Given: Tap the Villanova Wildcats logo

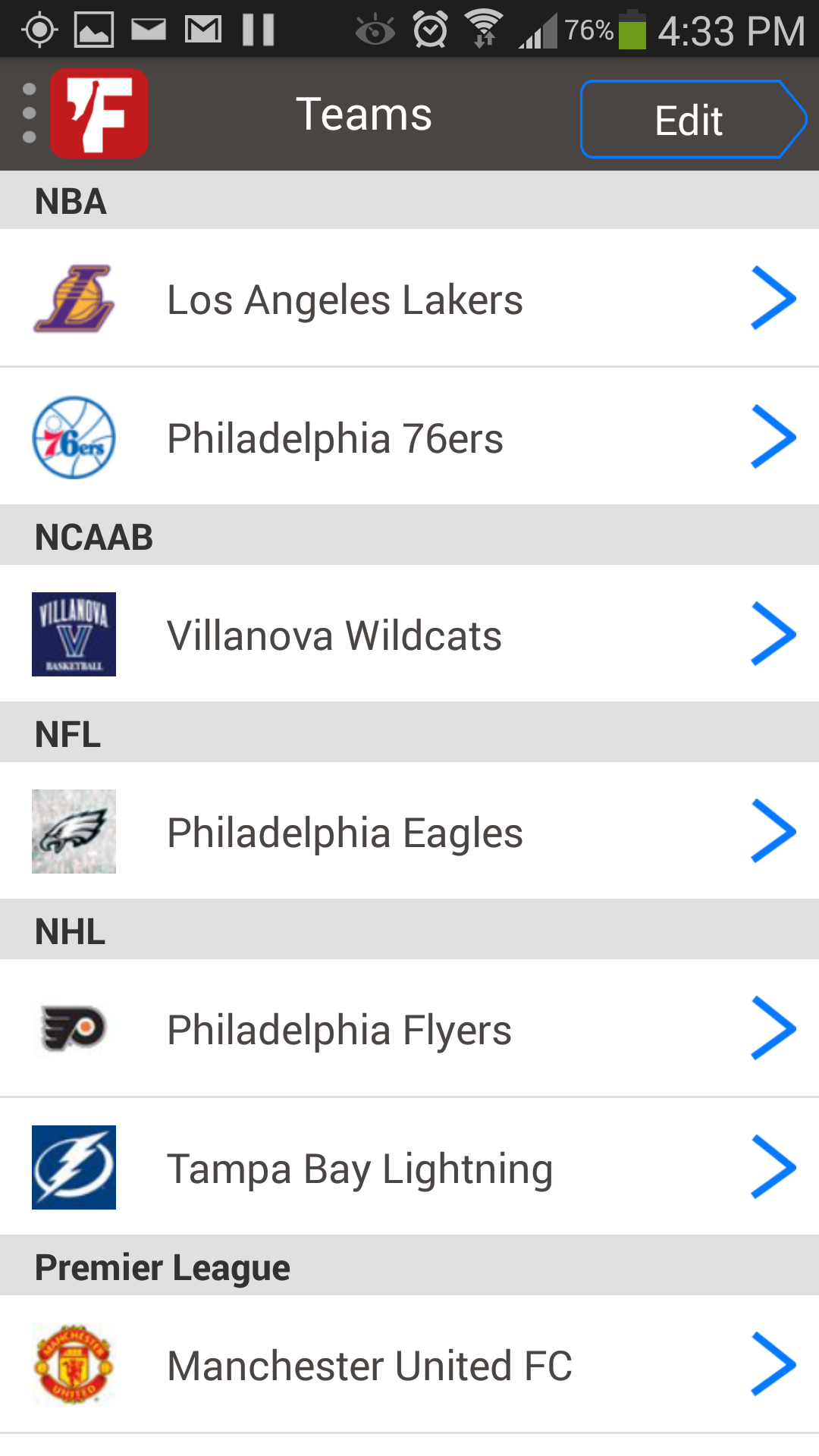Looking at the screenshot, I should pos(74,634).
